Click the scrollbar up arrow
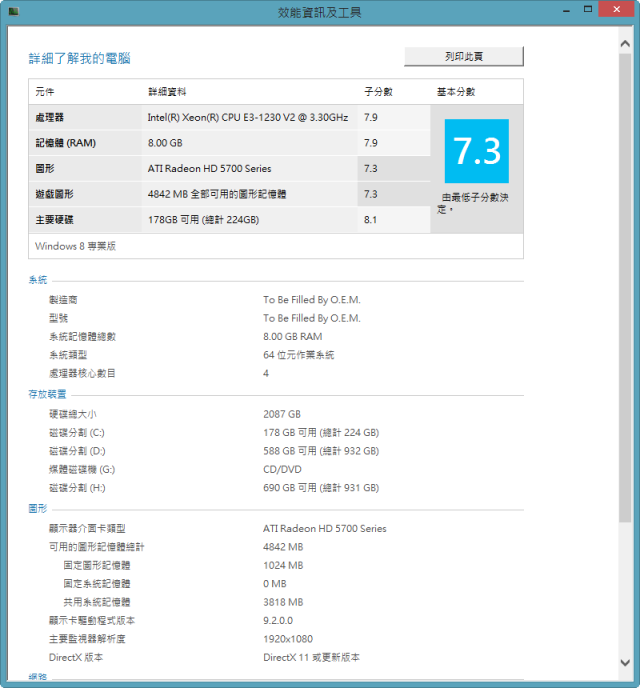 (625, 44)
